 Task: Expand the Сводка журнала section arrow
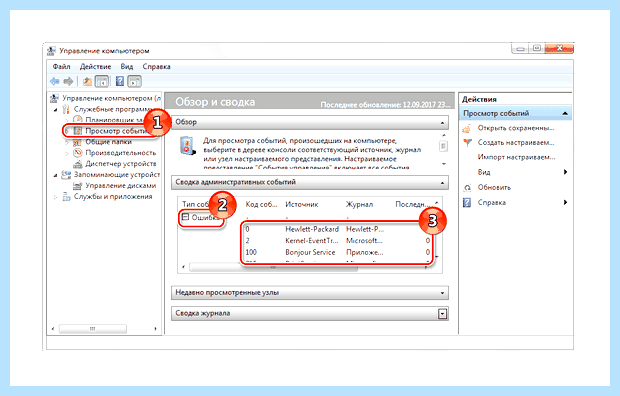coord(442,314)
